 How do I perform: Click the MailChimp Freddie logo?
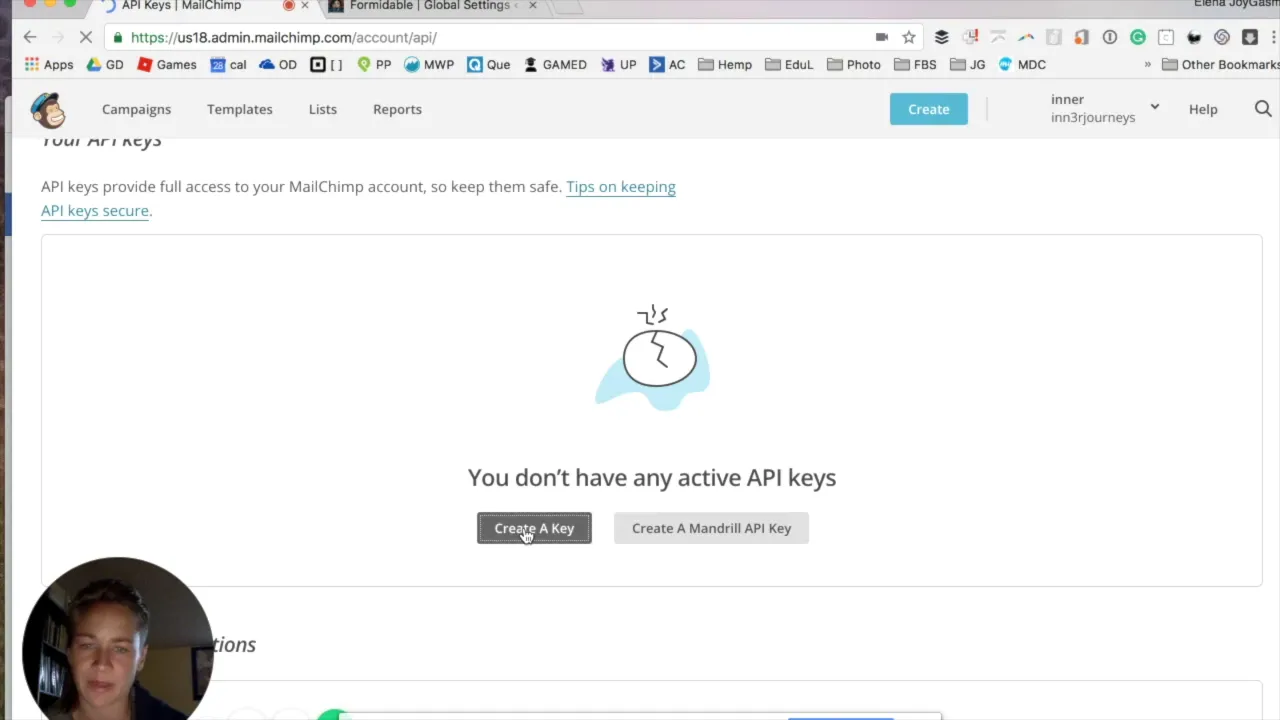pyautogui.click(x=47, y=110)
